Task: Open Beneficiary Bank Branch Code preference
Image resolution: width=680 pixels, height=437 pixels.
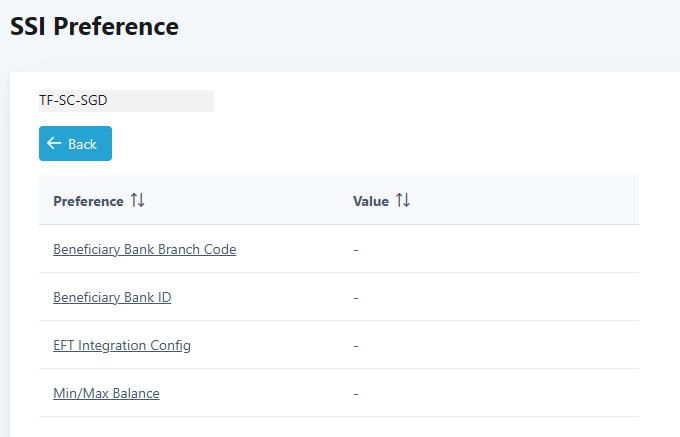Action: (144, 249)
